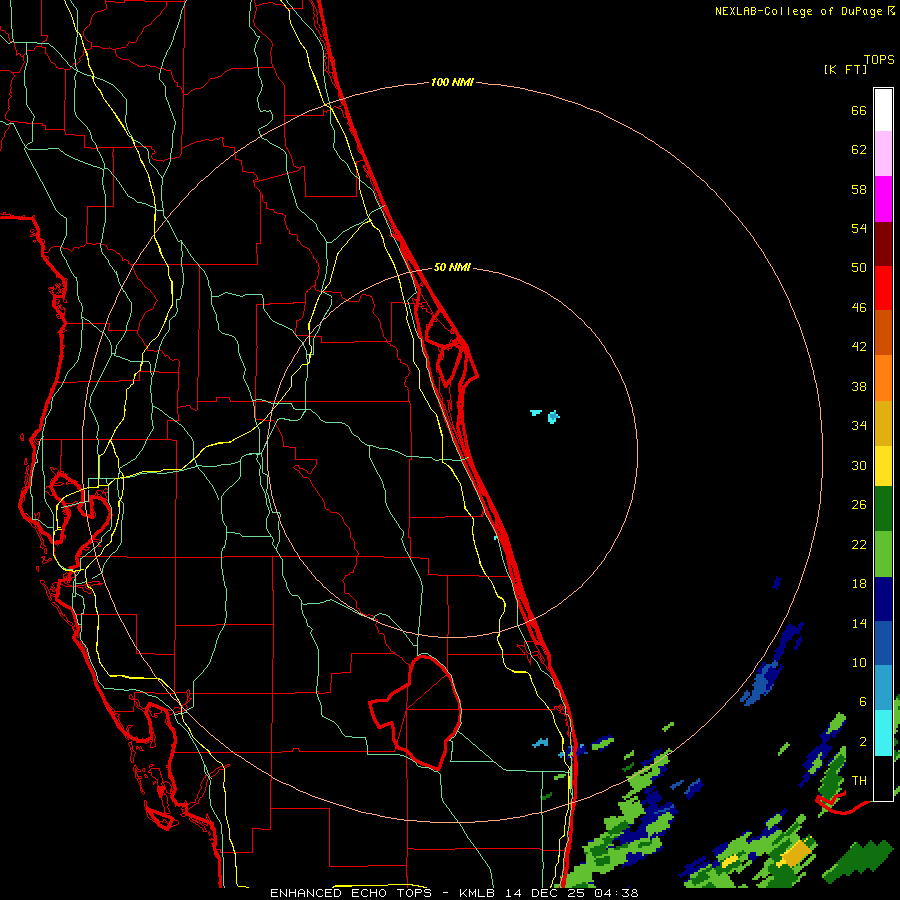The height and width of the screenshot is (900, 900).
Task: Select the dark red legend color band
Action: (883, 244)
